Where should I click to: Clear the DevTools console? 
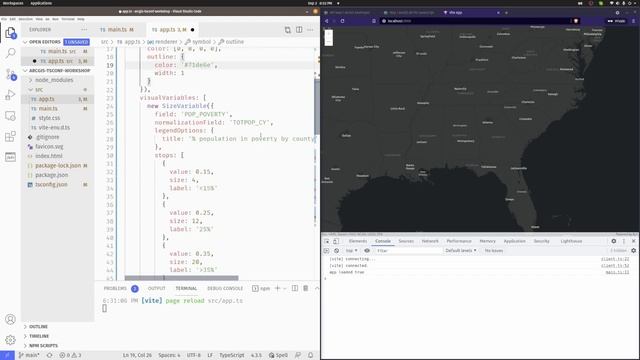point(336,251)
